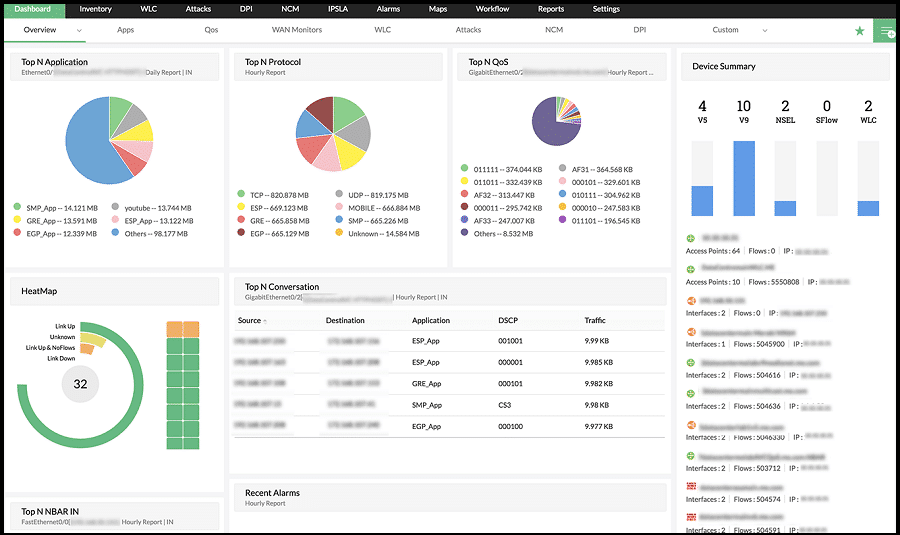This screenshot has width=900, height=535.
Task: Click the first orange device status icon
Action: 691,300
